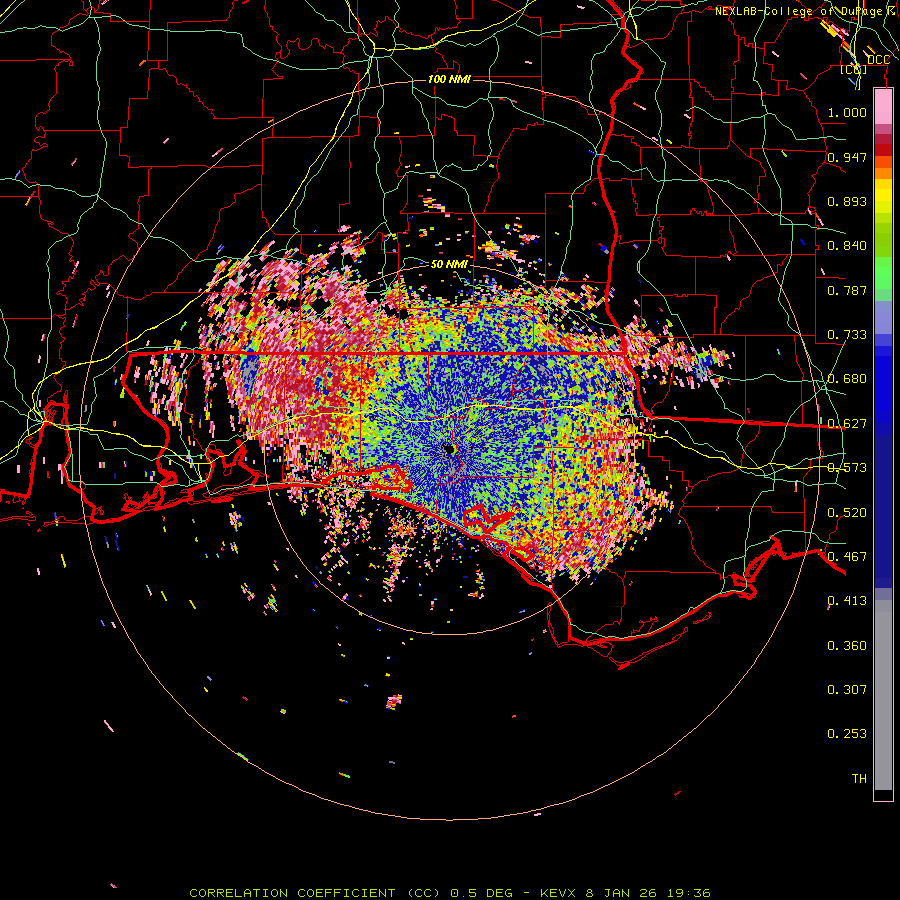Pick the light green swatch beside 0.787
The height and width of the screenshot is (900, 900).
[883, 296]
